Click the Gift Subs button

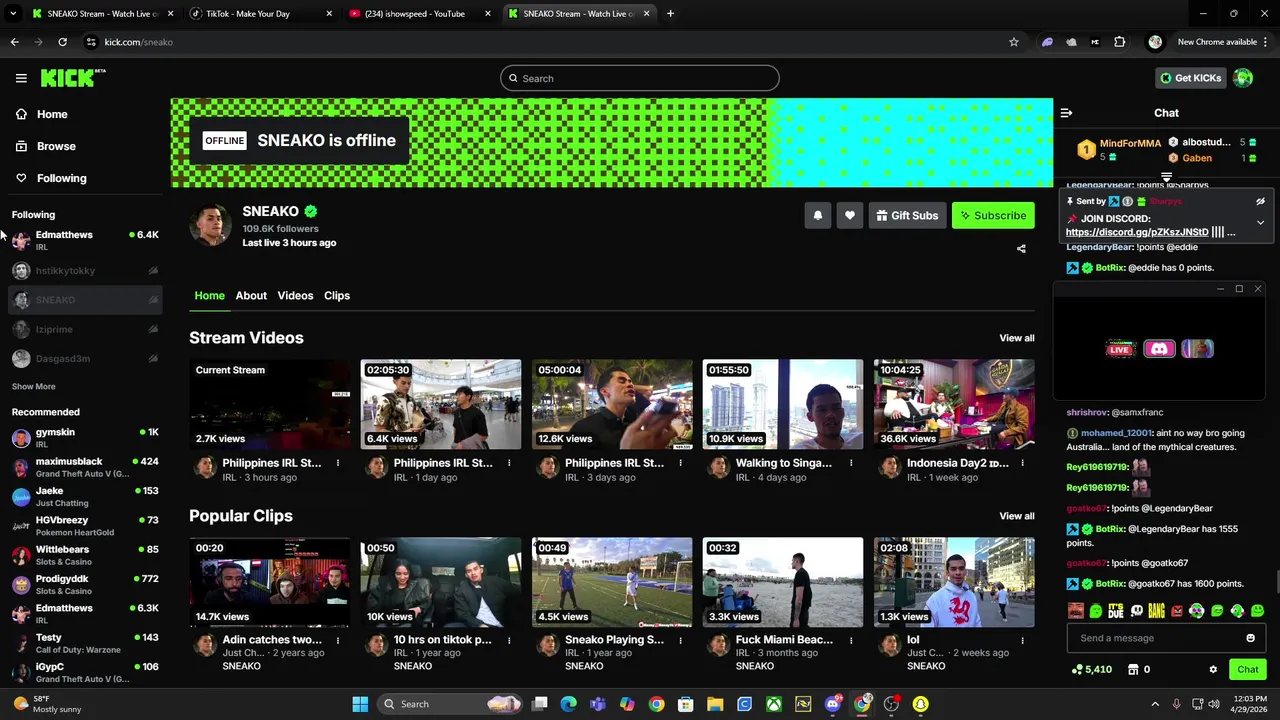(908, 215)
